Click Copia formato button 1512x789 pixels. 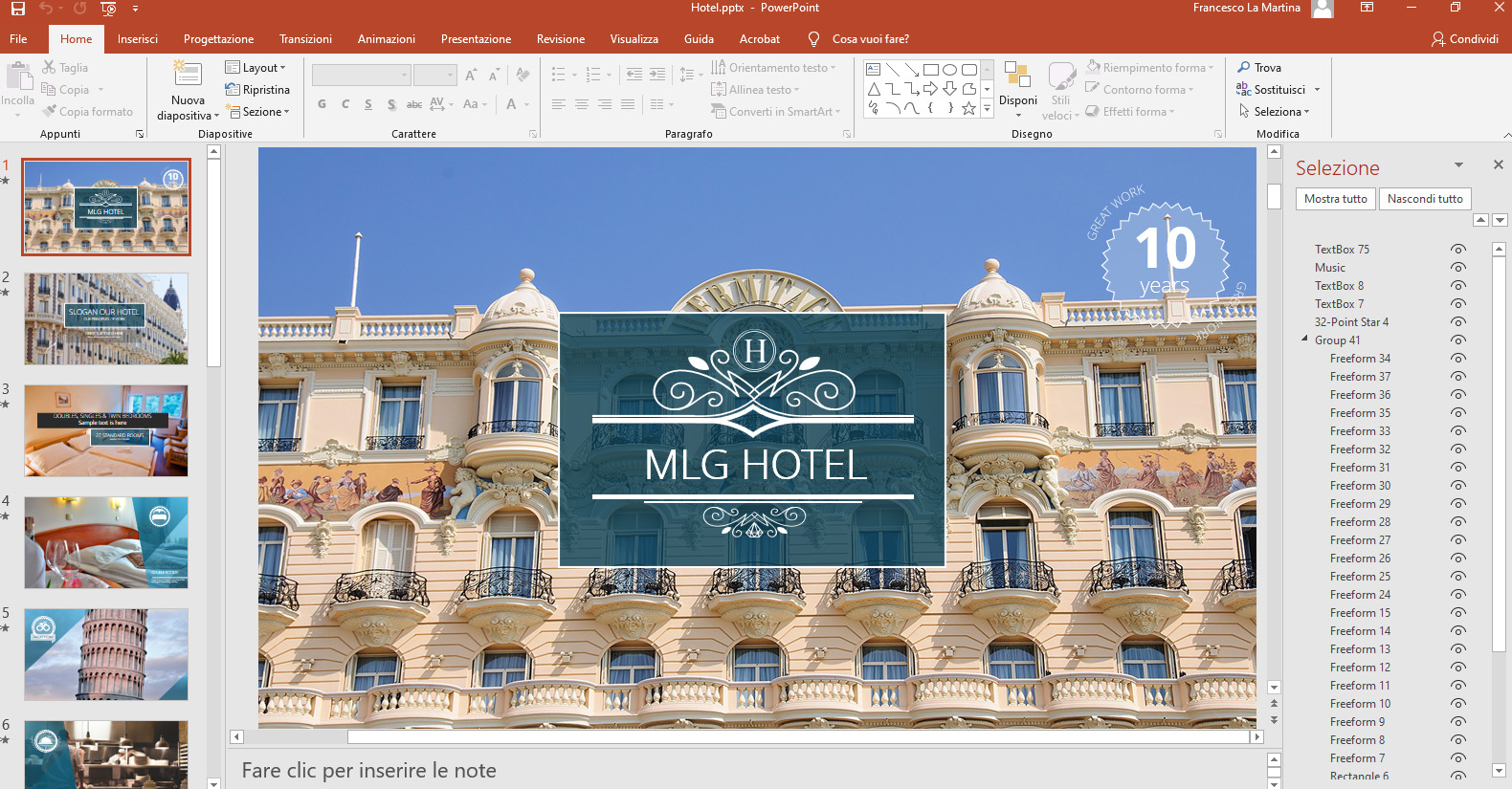(88, 112)
